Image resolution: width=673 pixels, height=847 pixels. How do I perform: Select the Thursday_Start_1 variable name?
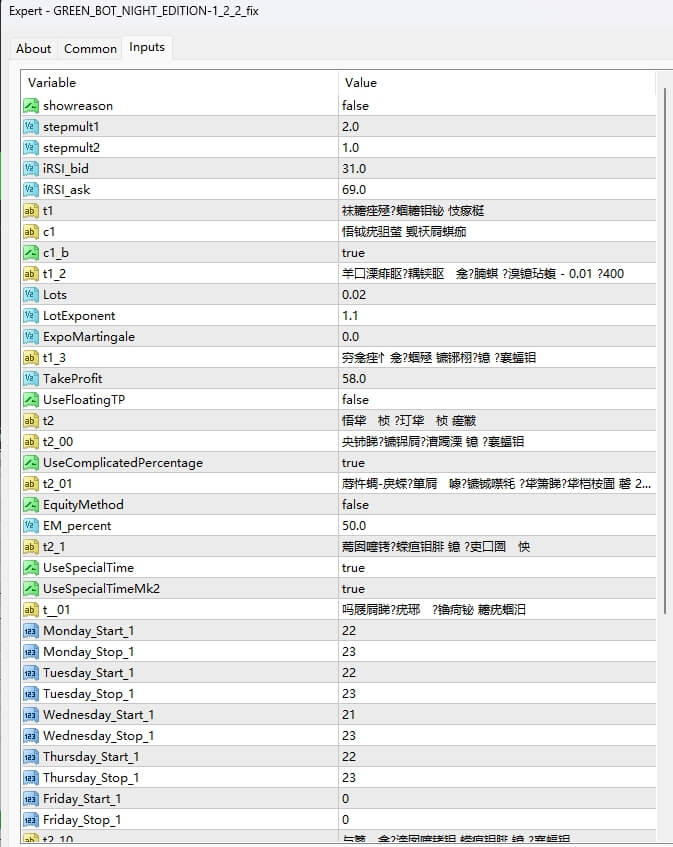click(x=91, y=757)
